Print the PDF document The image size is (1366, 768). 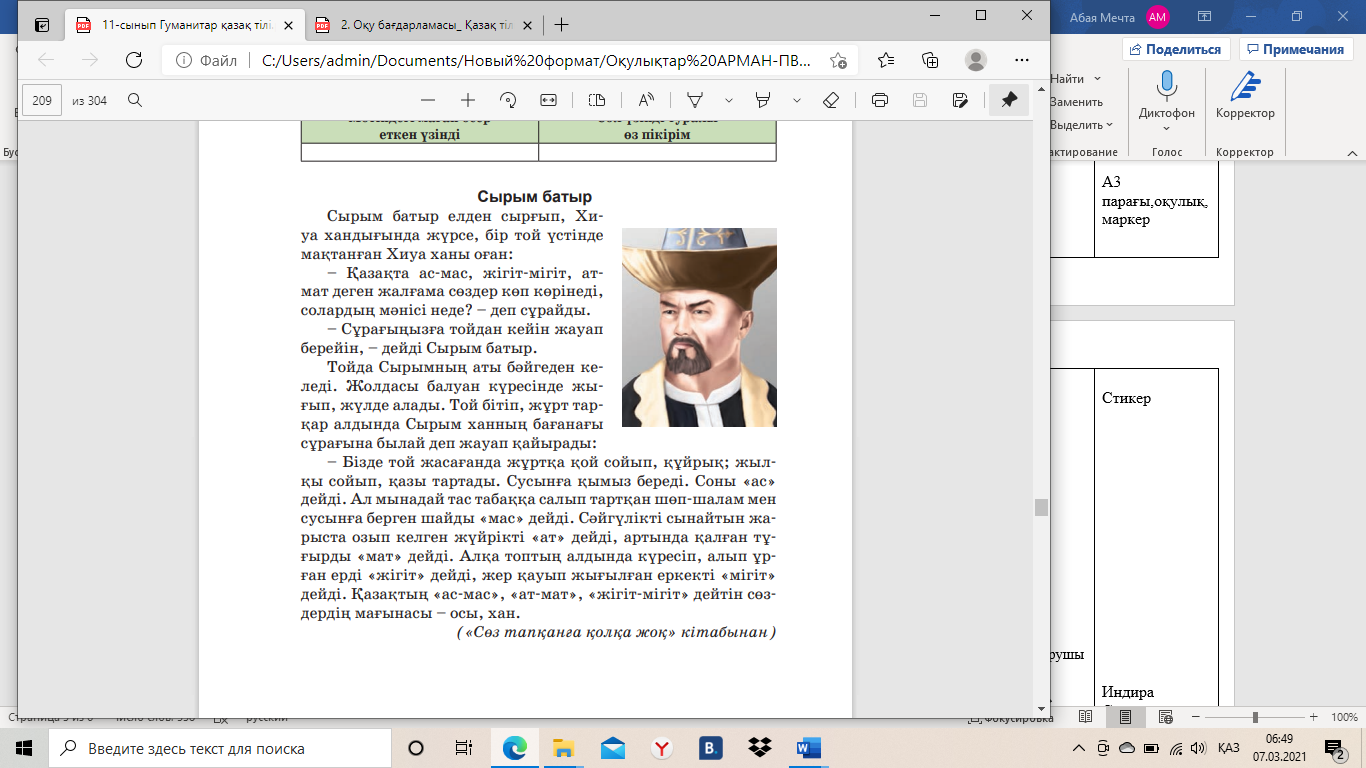point(880,100)
